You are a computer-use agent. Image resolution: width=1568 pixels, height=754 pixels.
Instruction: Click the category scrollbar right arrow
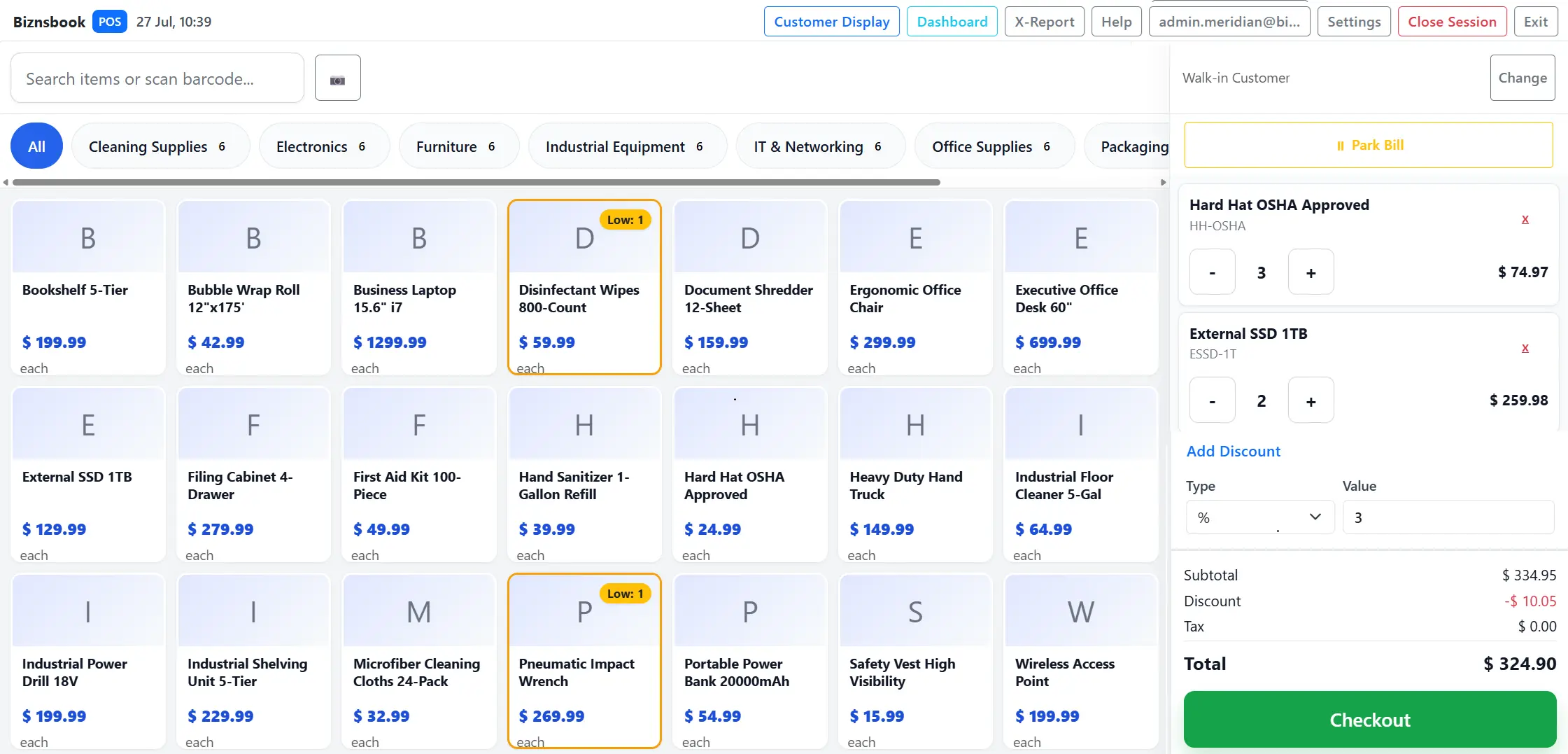click(x=1163, y=182)
